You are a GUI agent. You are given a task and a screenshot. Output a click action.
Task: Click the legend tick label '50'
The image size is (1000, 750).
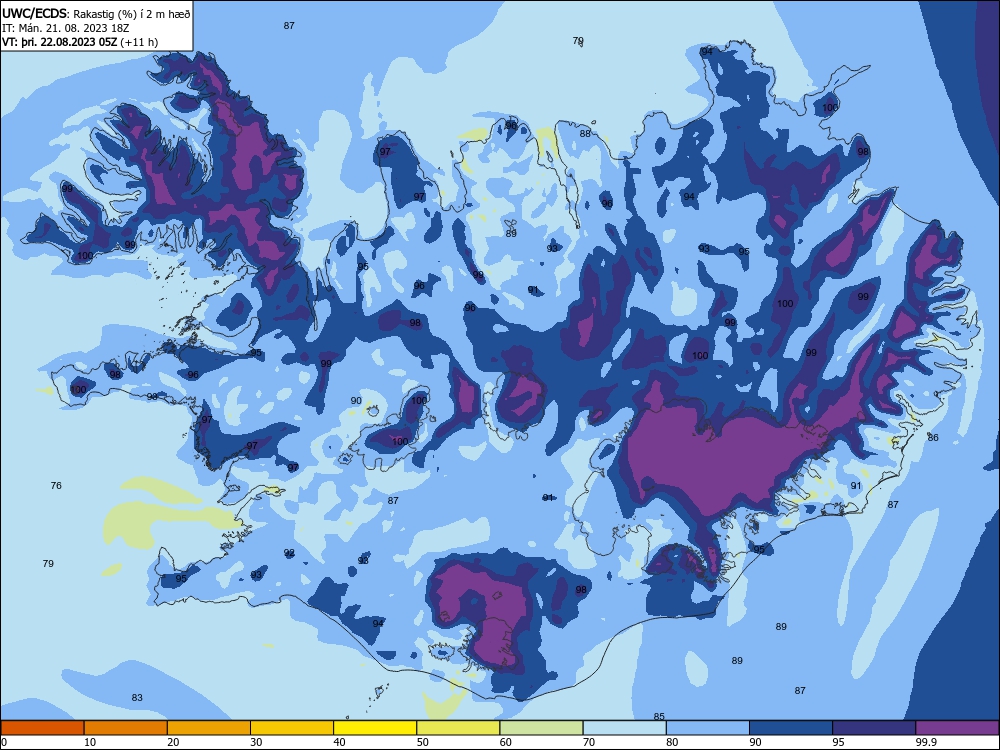tap(423, 742)
